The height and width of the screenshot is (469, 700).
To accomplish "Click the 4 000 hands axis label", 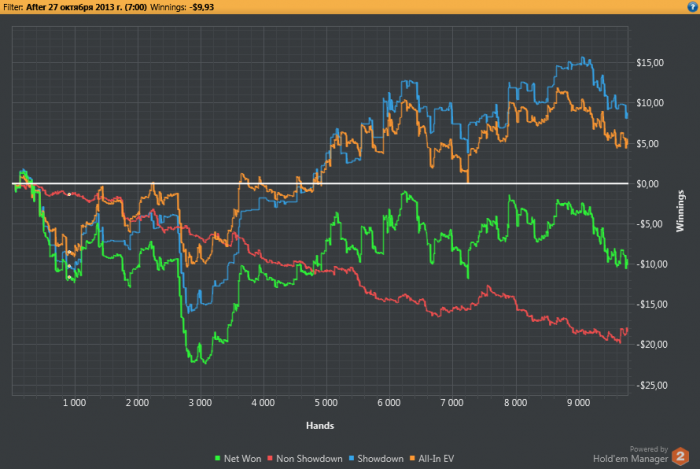I will (263, 403).
